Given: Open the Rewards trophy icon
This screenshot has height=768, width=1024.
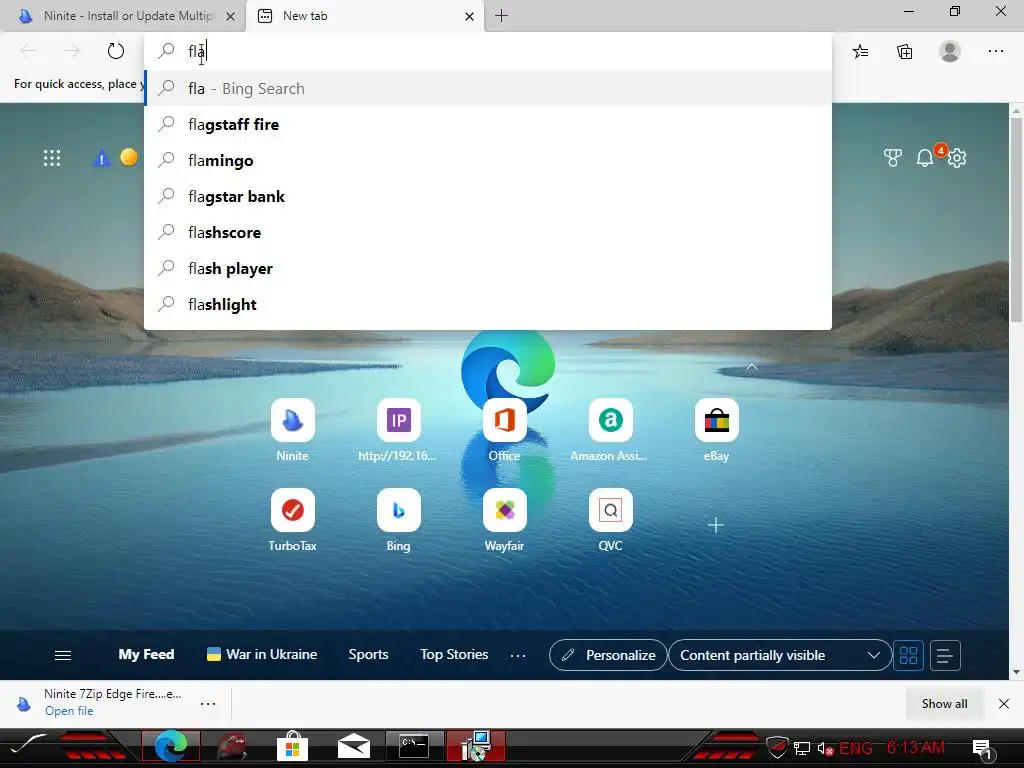Looking at the screenshot, I should pyautogui.click(x=893, y=157).
